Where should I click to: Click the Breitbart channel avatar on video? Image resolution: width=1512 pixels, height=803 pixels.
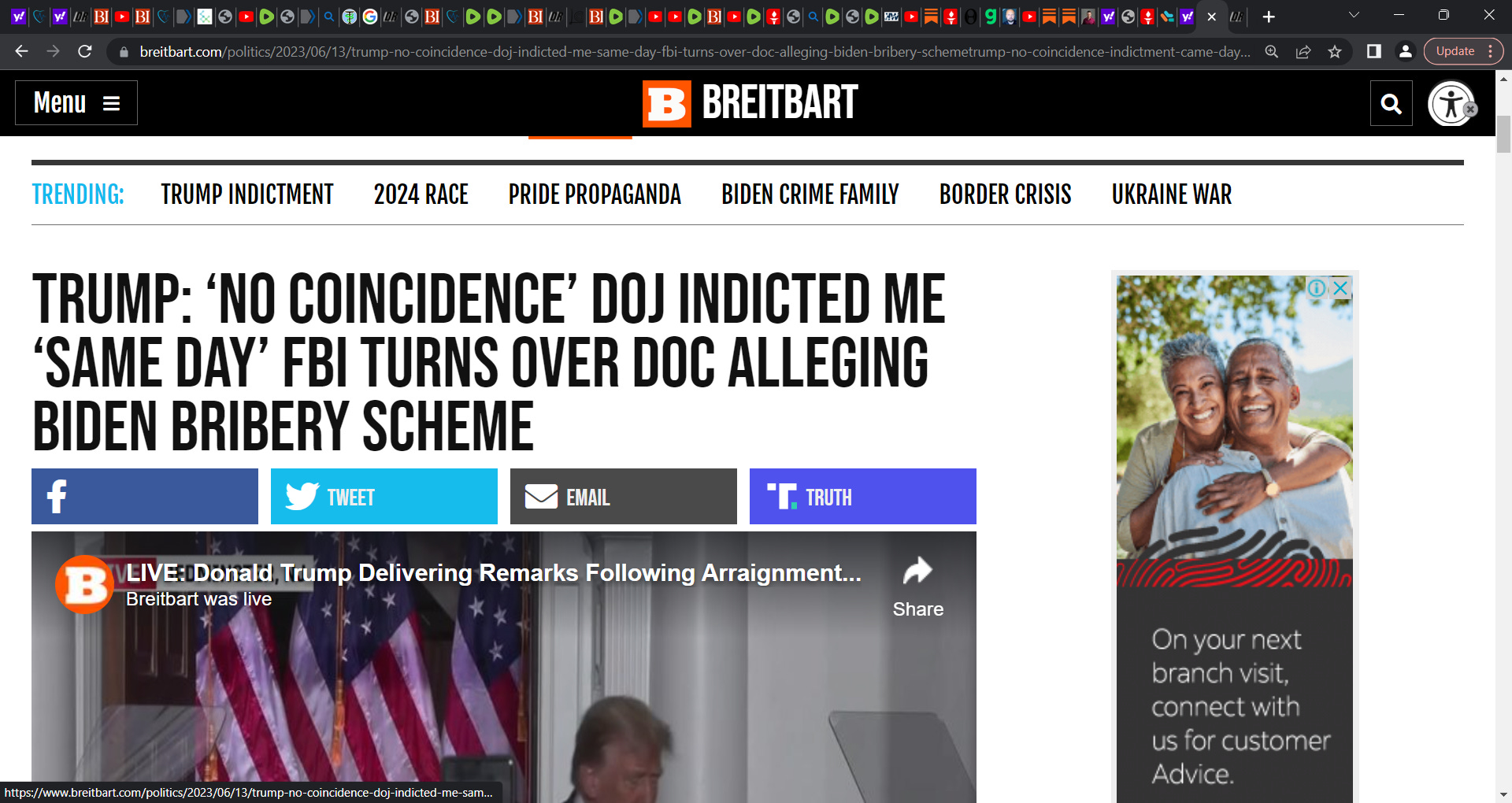(x=84, y=584)
